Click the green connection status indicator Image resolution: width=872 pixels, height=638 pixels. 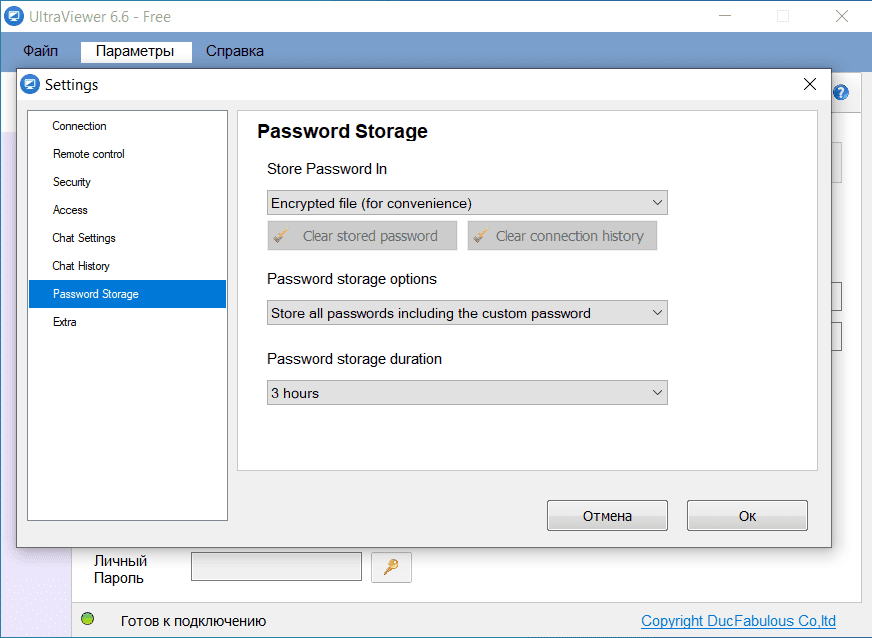88,619
